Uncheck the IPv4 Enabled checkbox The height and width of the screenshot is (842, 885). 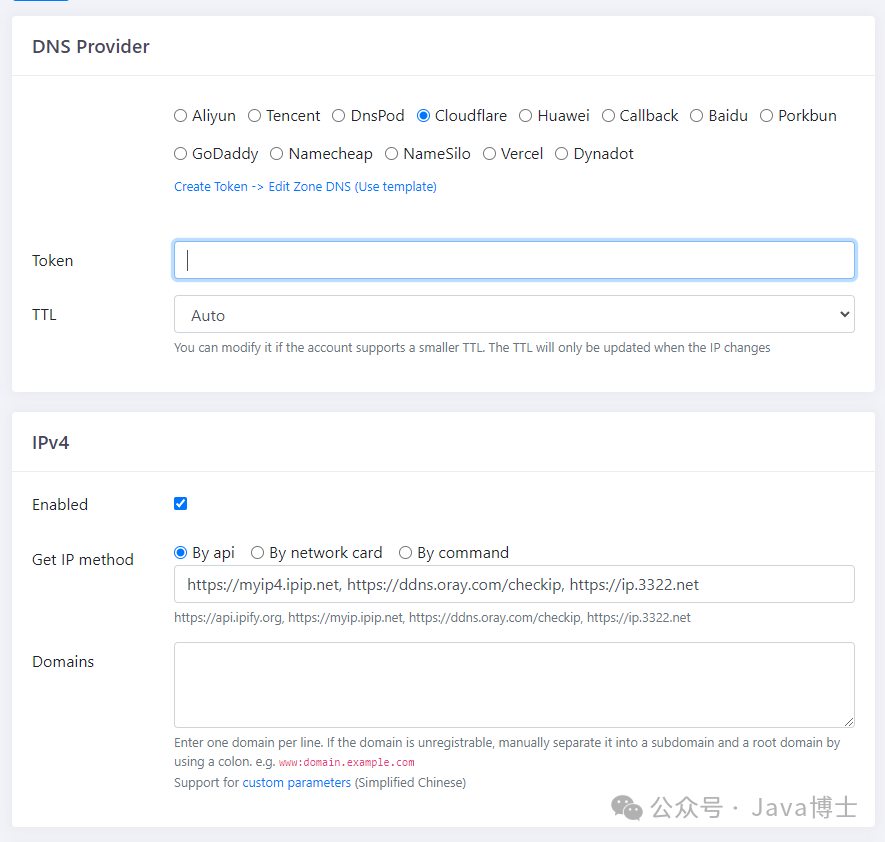tap(181, 504)
